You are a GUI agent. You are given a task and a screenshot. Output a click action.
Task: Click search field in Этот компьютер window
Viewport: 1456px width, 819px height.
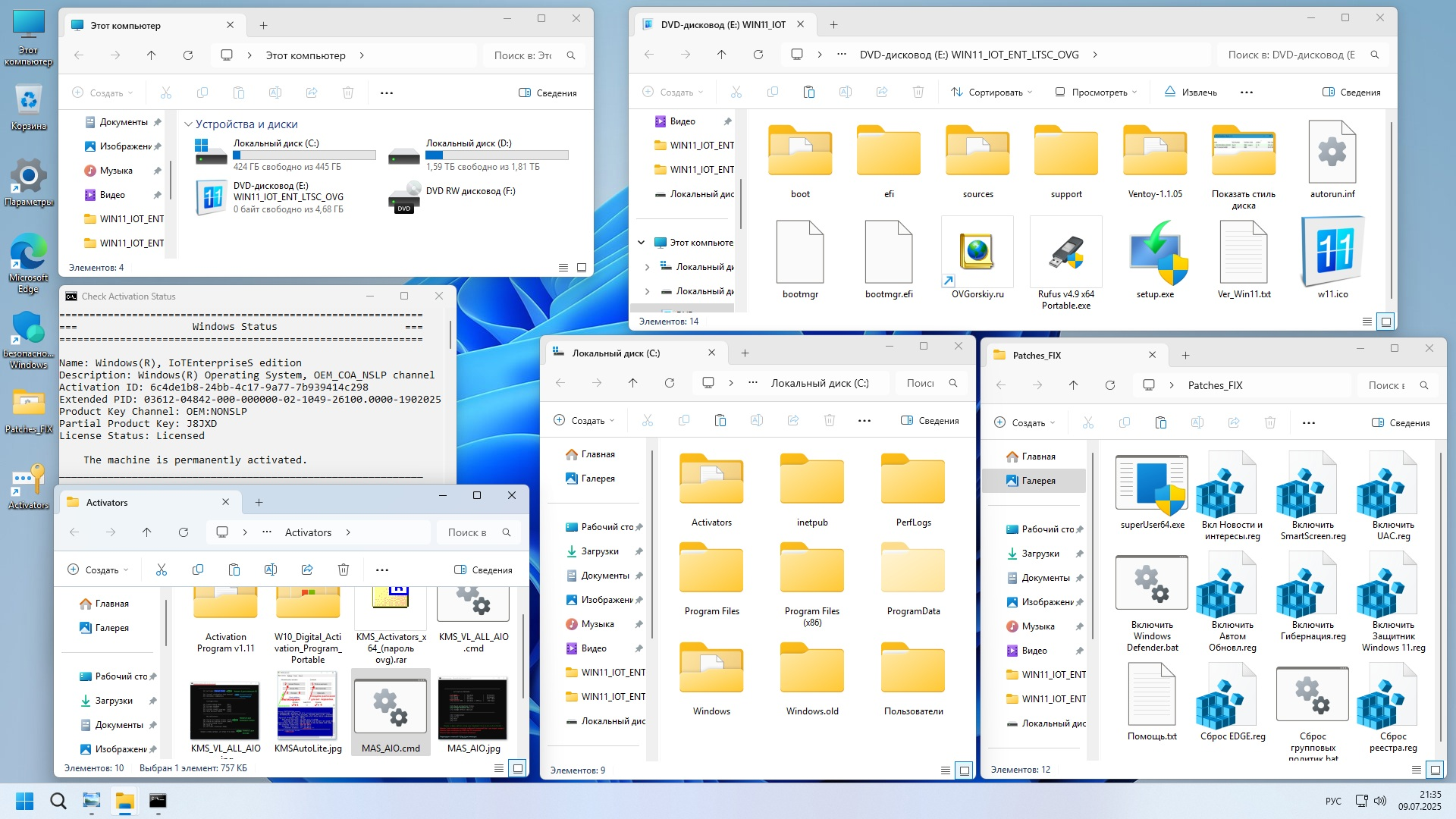525,55
